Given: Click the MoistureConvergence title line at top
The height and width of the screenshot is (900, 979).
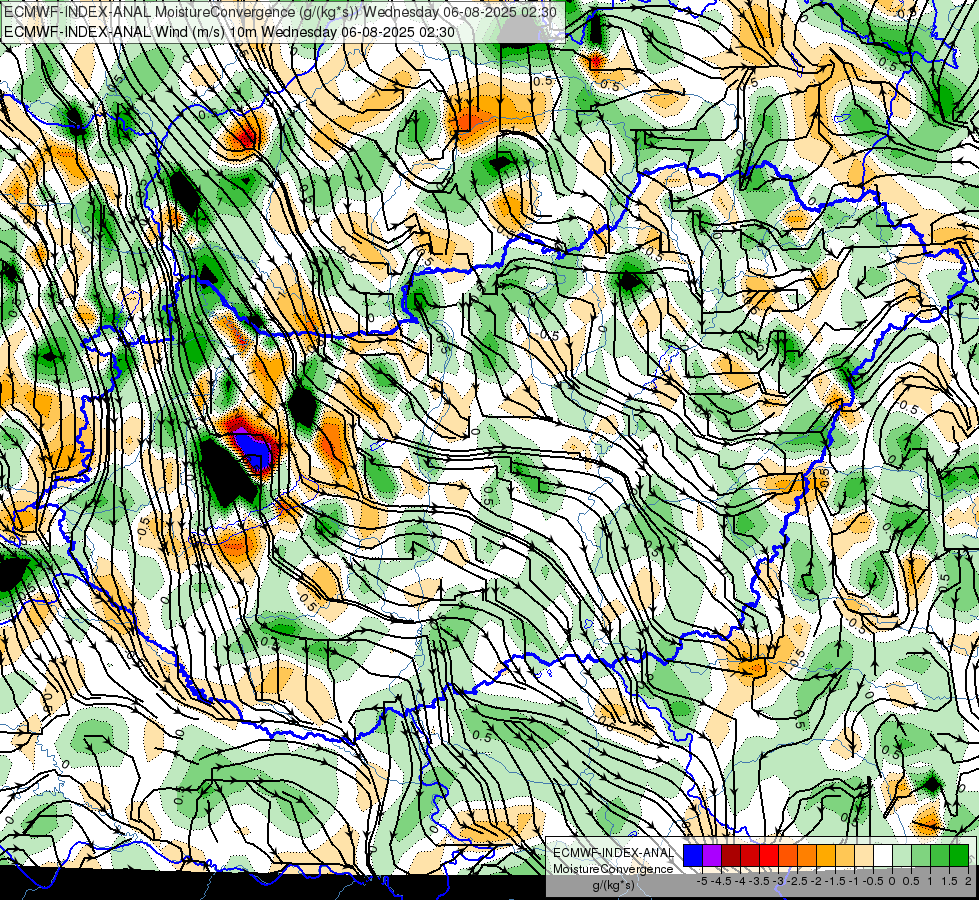Looking at the screenshot, I should pos(280,12).
